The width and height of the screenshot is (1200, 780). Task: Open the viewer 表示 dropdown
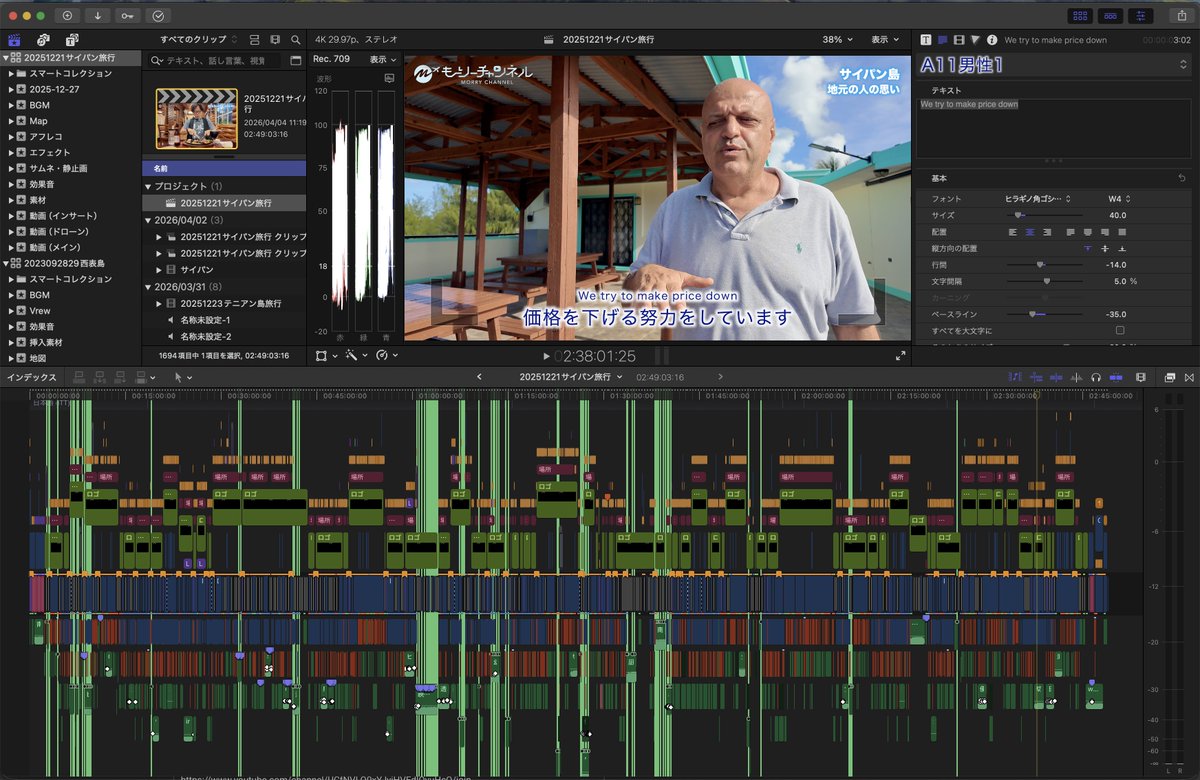884,39
